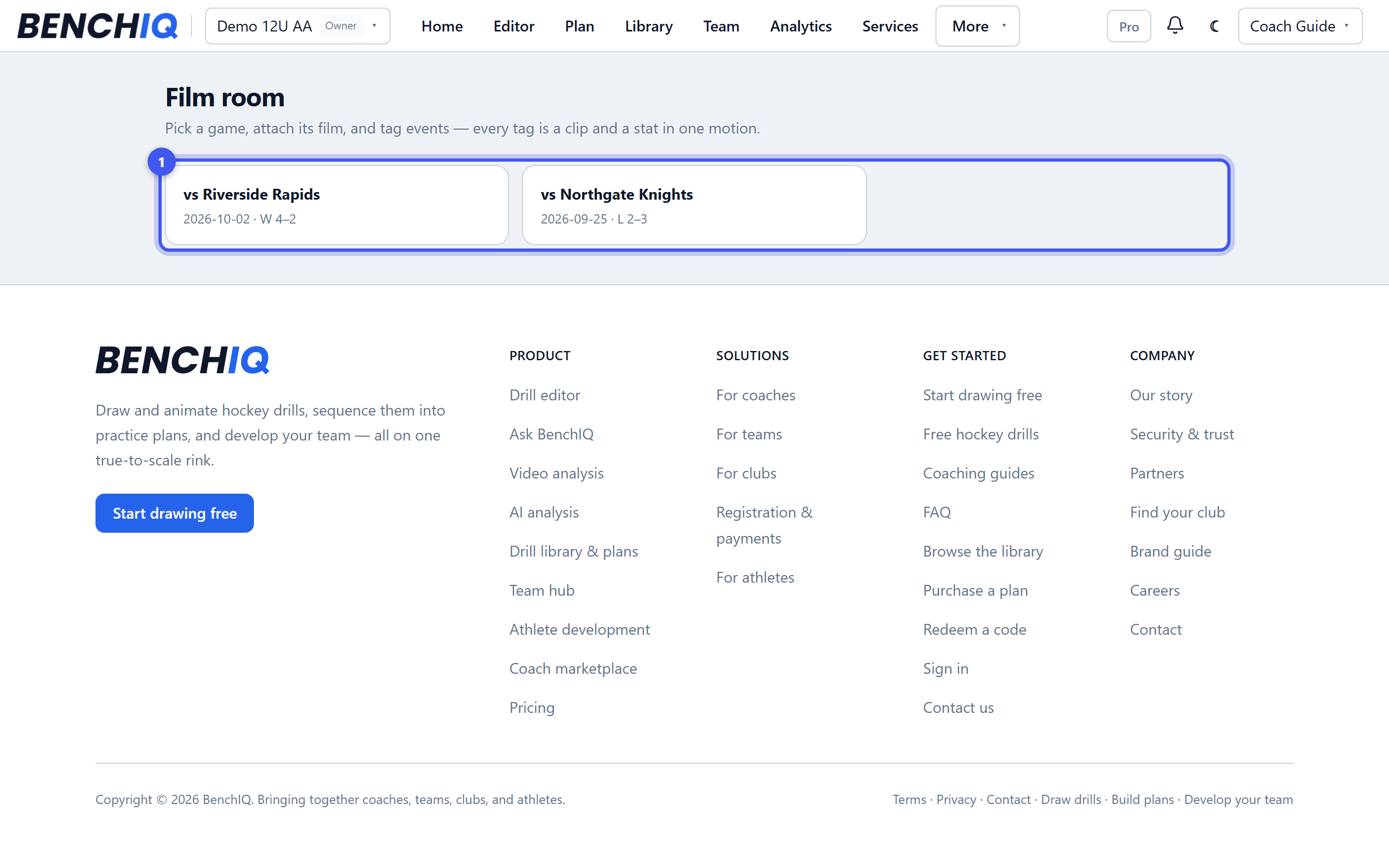The width and height of the screenshot is (1389, 868).
Task: Open the Coach marketplace link
Action: coord(573,668)
